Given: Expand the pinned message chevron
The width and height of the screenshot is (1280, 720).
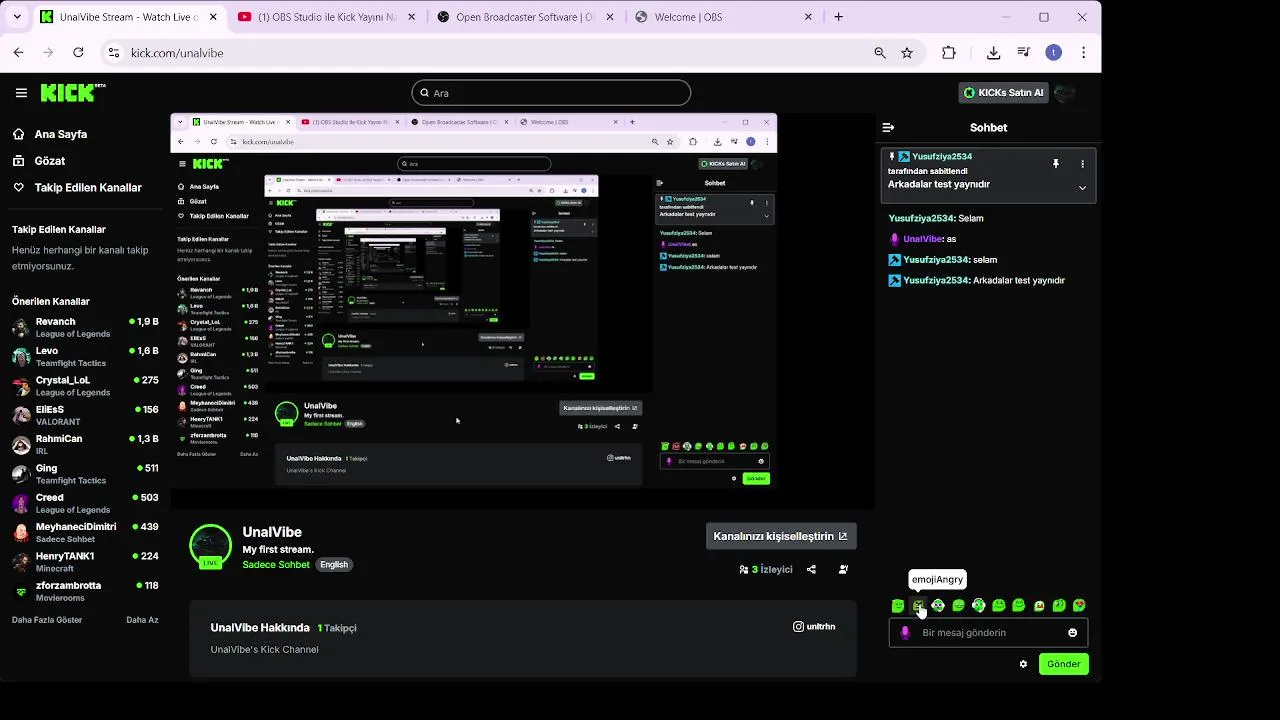Looking at the screenshot, I should tap(1082, 188).
